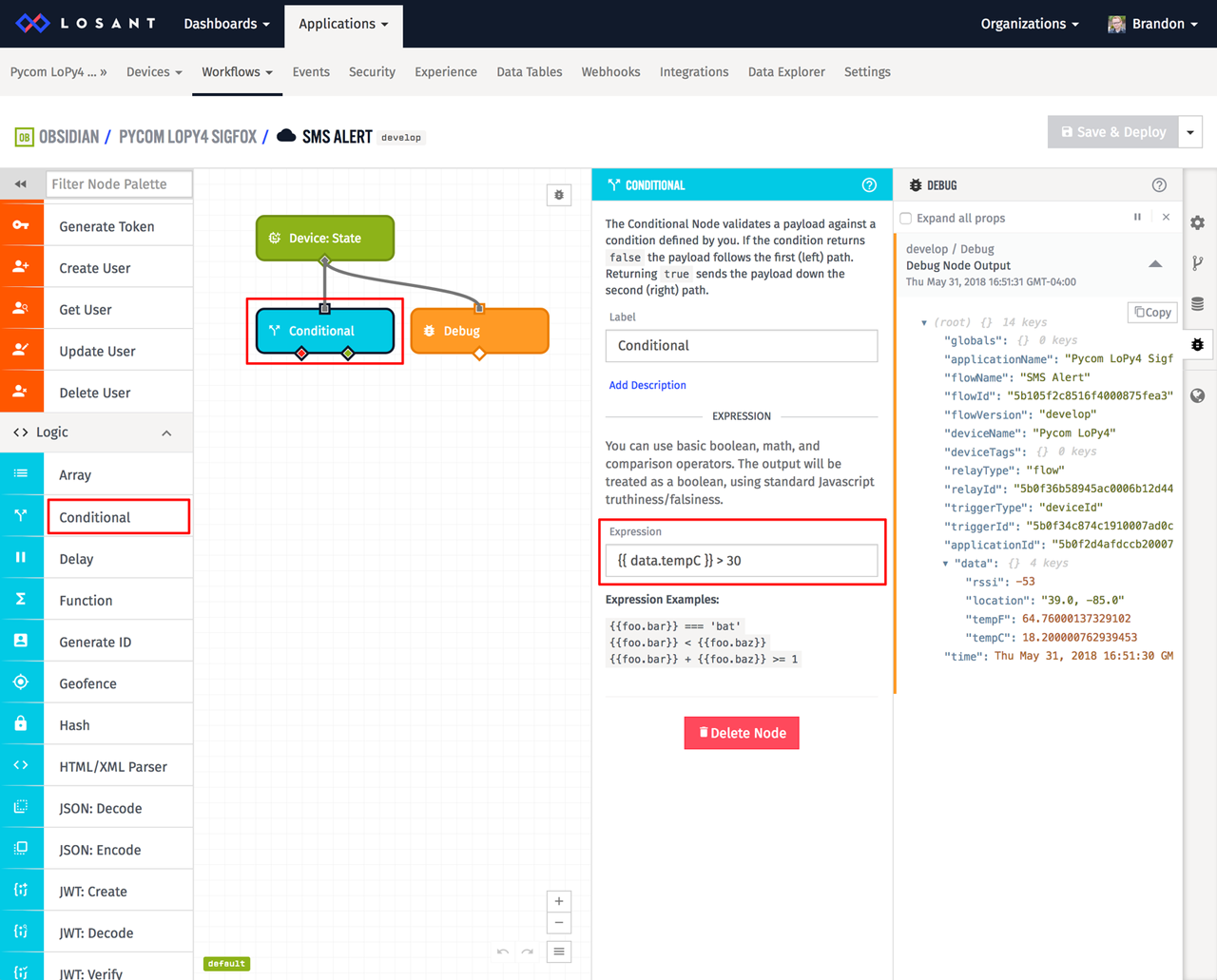The image size is (1217, 980).
Task: Click Save & Deploy button
Action: [x=1112, y=132]
